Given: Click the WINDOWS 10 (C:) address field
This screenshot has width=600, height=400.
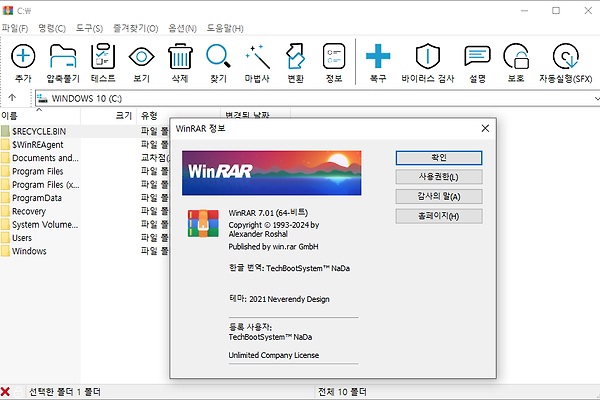Looking at the screenshot, I should (x=314, y=98).
